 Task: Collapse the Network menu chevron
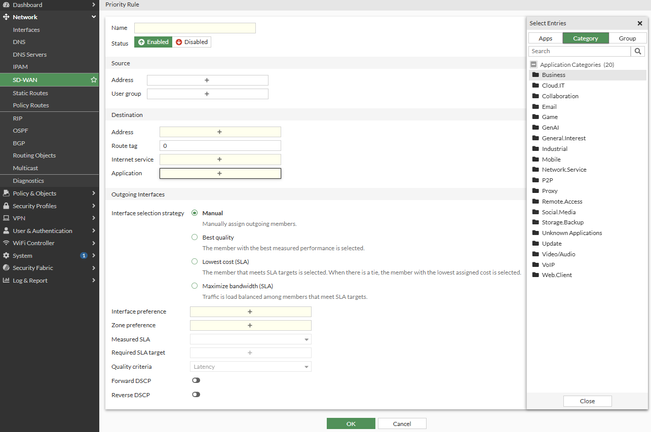(93, 17)
